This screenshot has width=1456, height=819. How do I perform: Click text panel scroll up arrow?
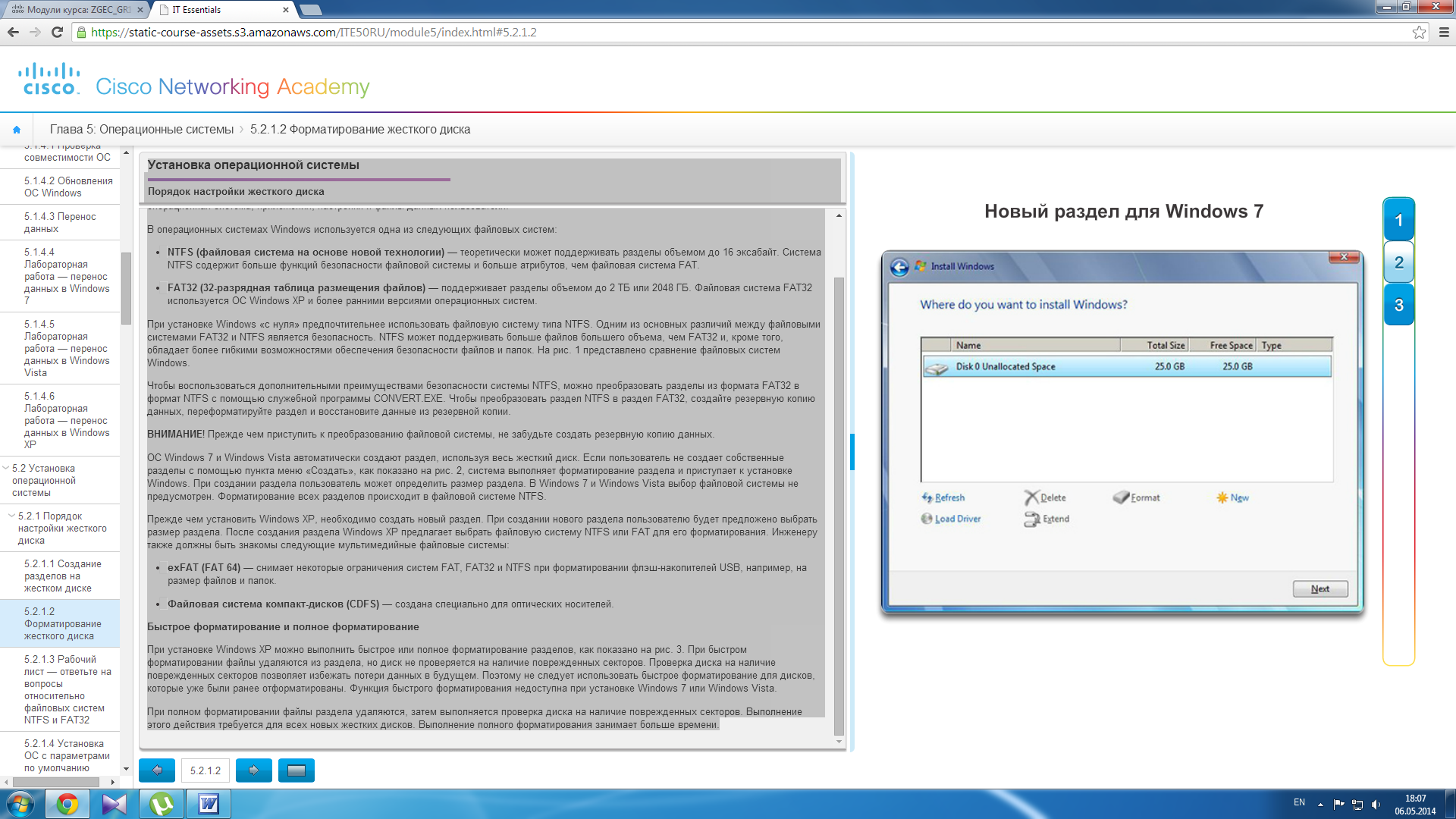click(x=839, y=216)
